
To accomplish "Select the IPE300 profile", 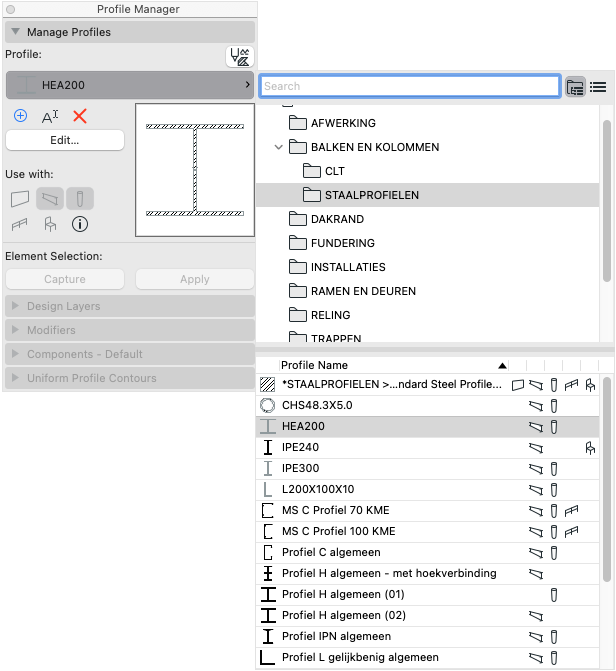I will [427, 468].
